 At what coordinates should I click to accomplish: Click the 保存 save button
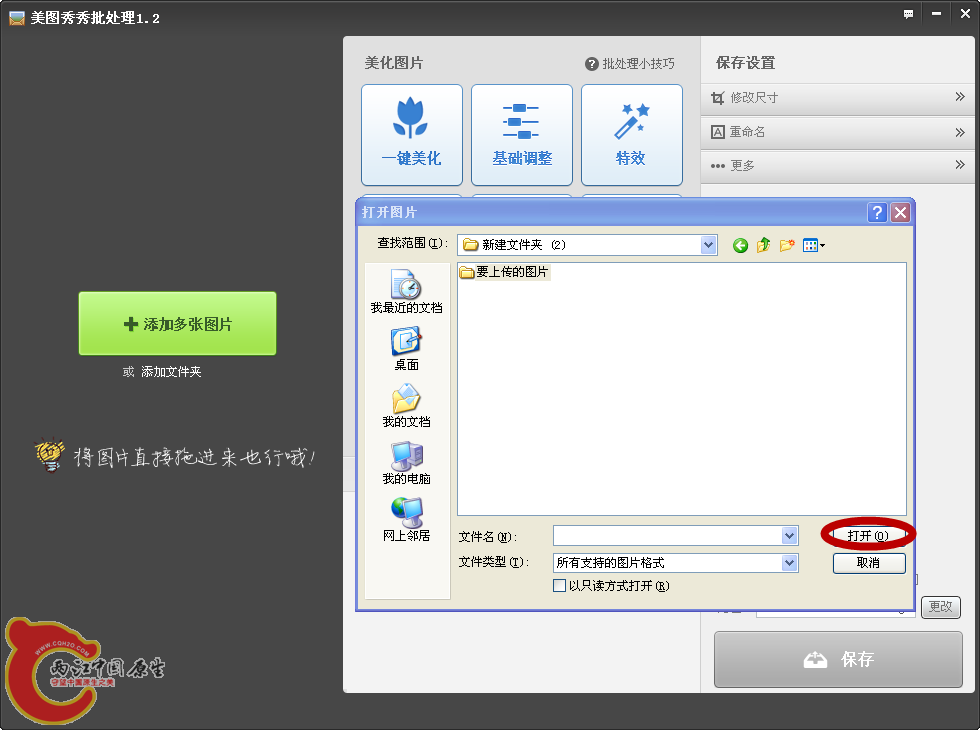click(838, 659)
